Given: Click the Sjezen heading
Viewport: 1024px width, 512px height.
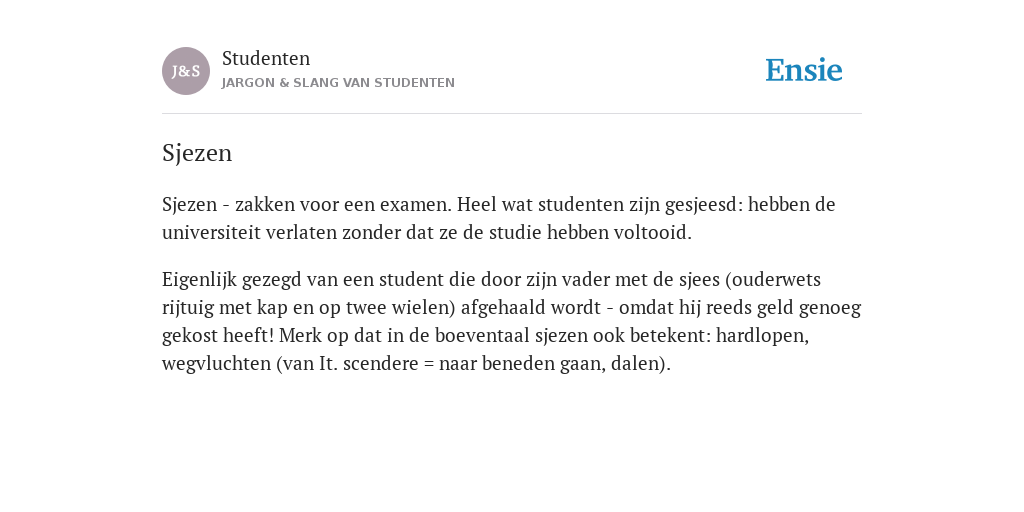Looking at the screenshot, I should (x=197, y=153).
